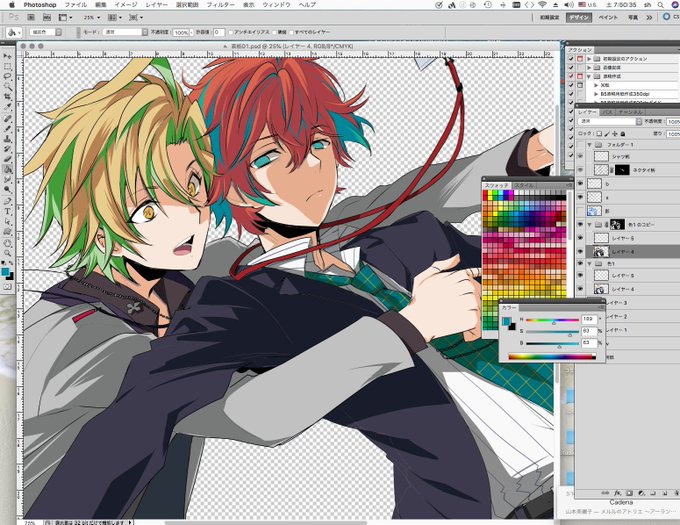Expand the first action set triangle
Viewport: 680px width, 525px height.
pos(589,59)
